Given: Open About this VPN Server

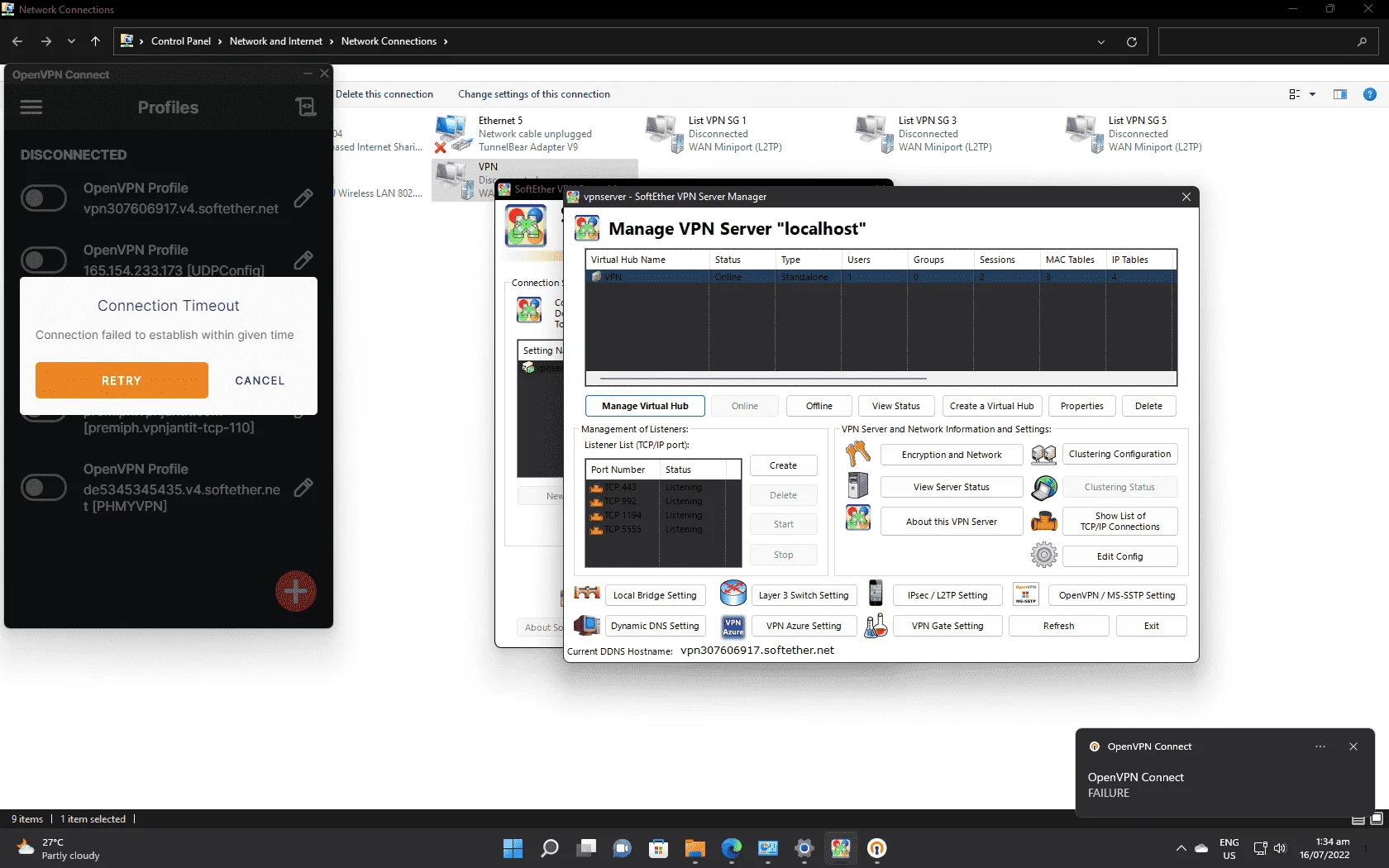Looking at the screenshot, I should (x=952, y=522).
